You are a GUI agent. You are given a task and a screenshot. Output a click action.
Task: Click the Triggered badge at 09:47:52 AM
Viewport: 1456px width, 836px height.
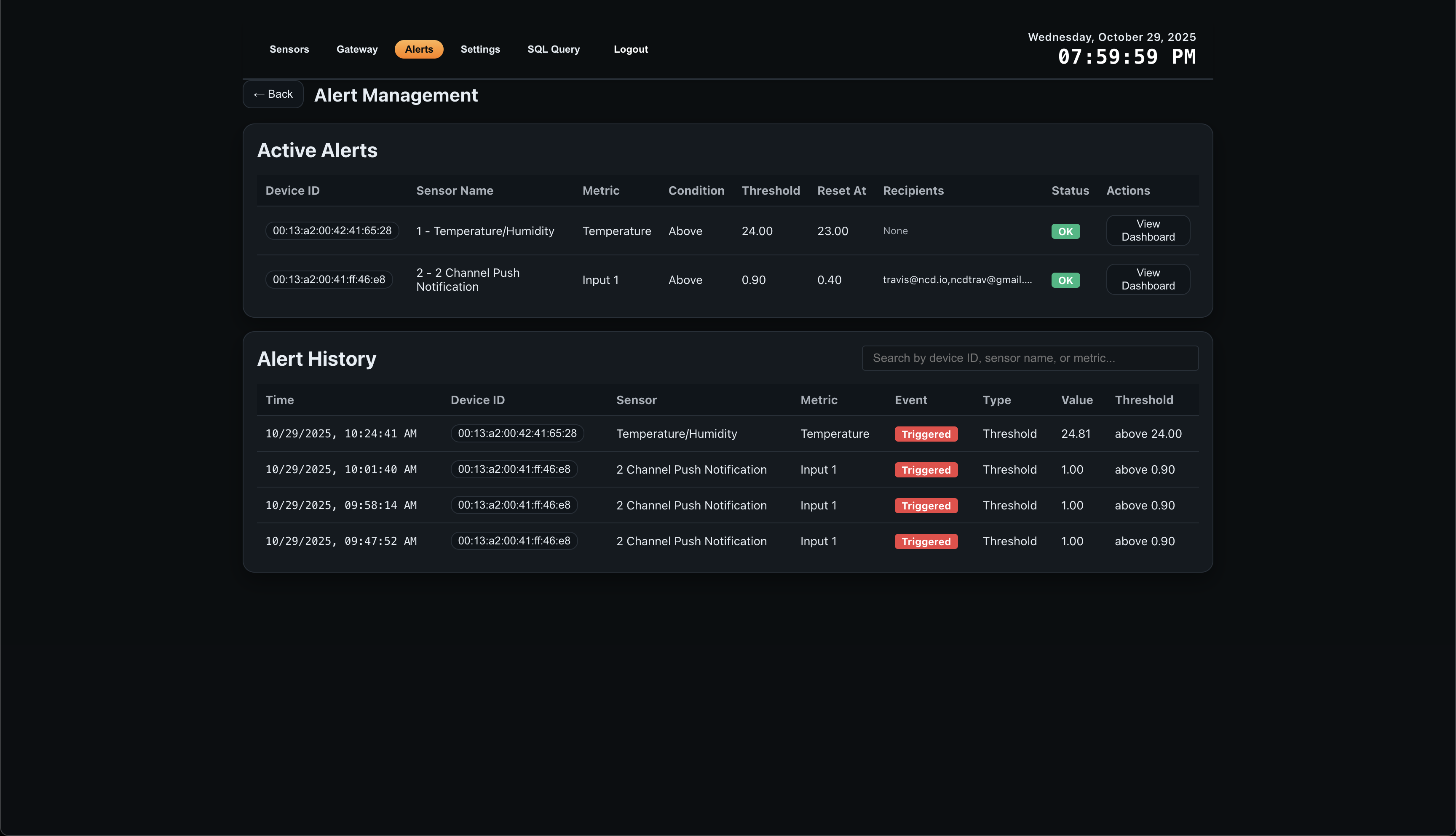[x=926, y=541]
